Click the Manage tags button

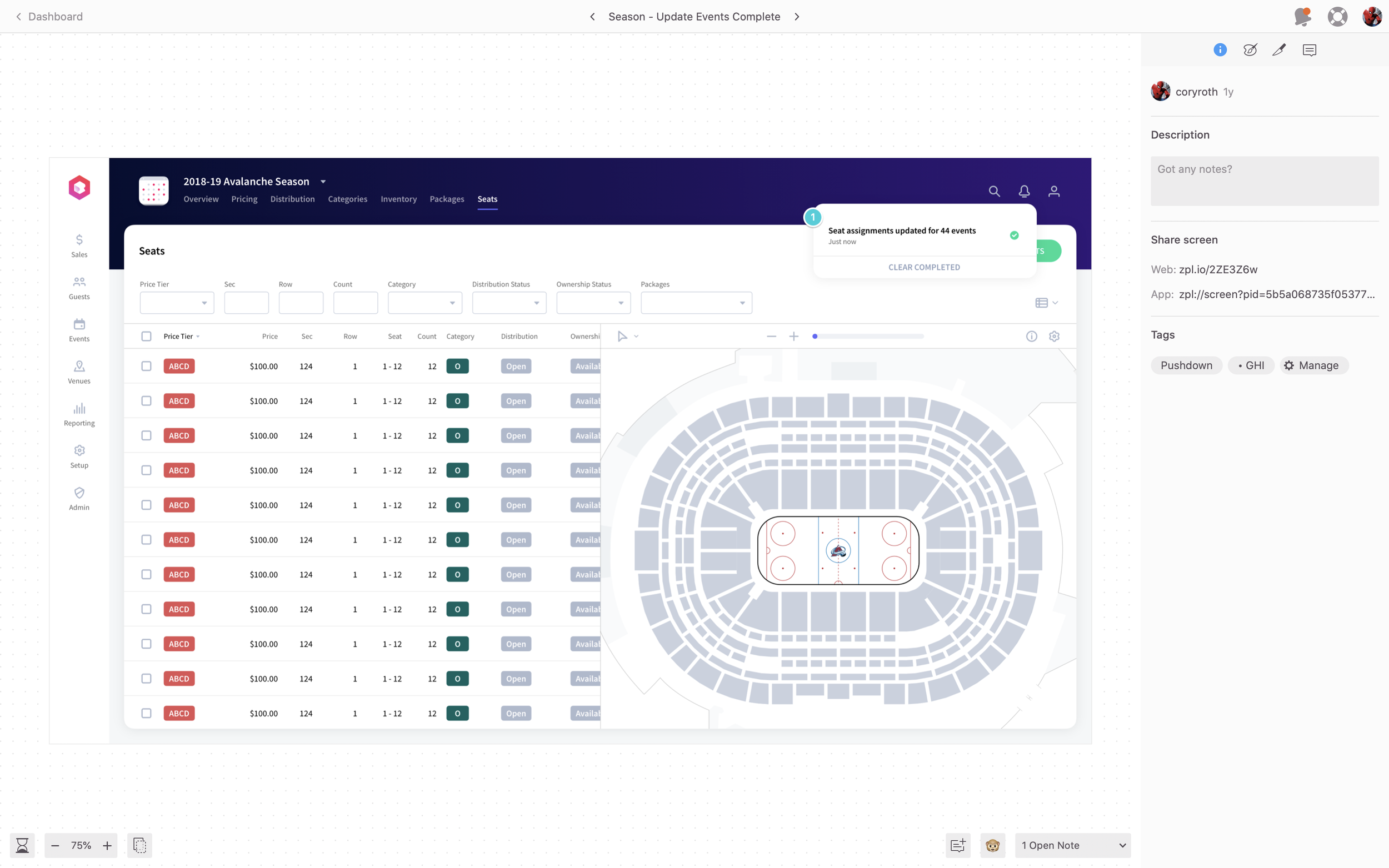[1313, 365]
